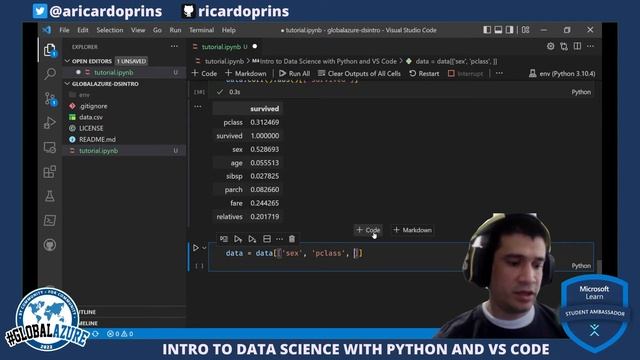Open the Search view in activity bar
The width and height of the screenshot is (640, 360).
point(50,74)
